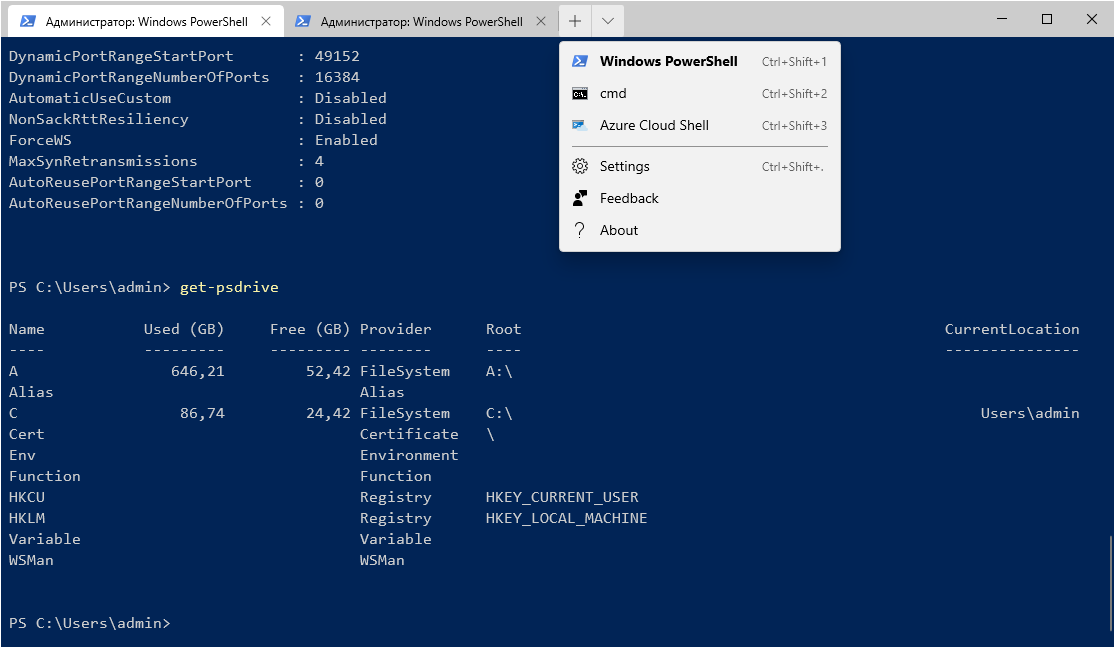
Task: Maximize the Terminal window
Action: (x=1047, y=19)
